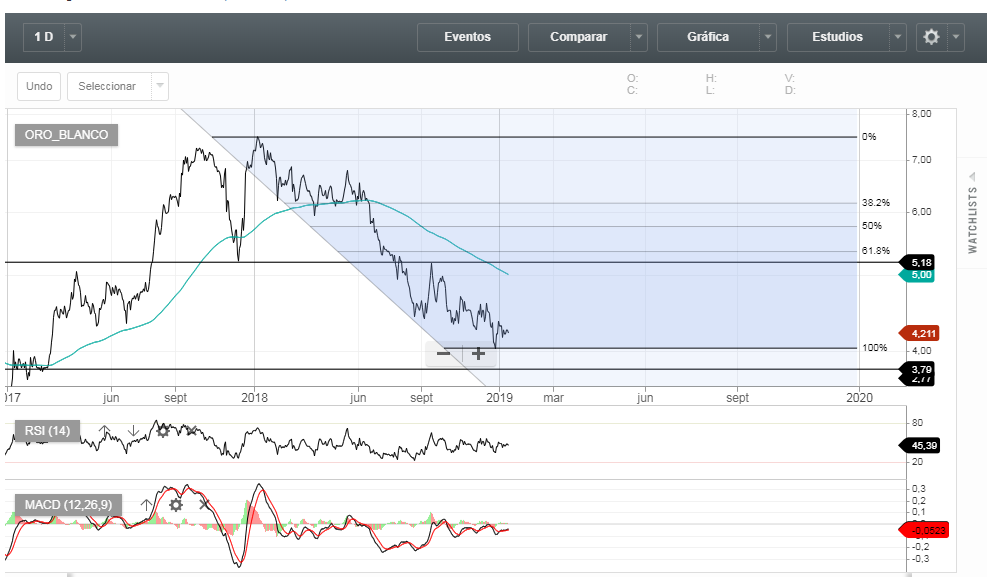Close the MACD study panel
This screenshot has height=577, width=989.
(x=205, y=505)
